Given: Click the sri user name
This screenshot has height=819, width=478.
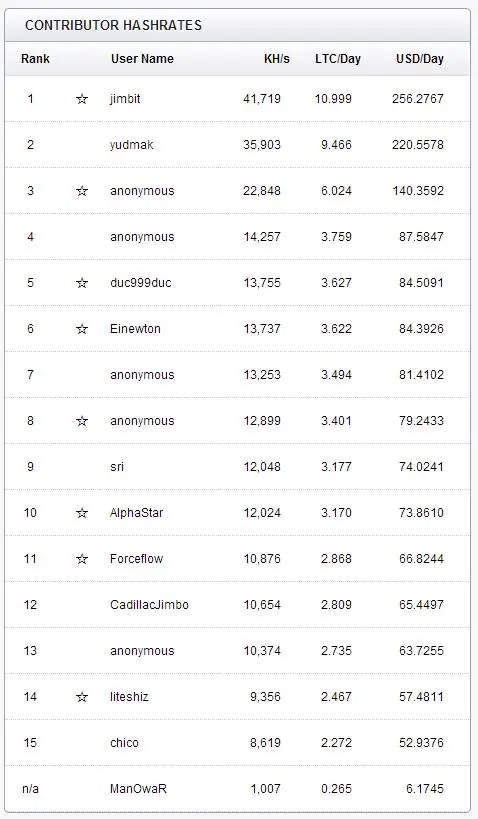Looking at the screenshot, I should pos(117,466).
